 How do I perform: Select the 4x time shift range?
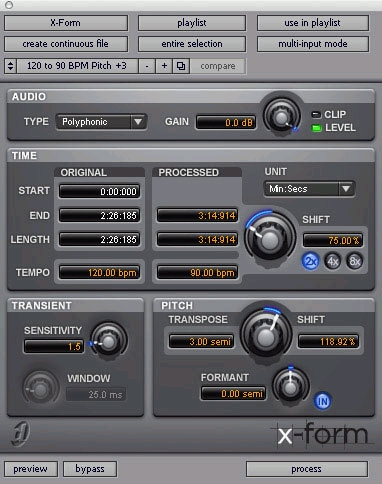333,261
